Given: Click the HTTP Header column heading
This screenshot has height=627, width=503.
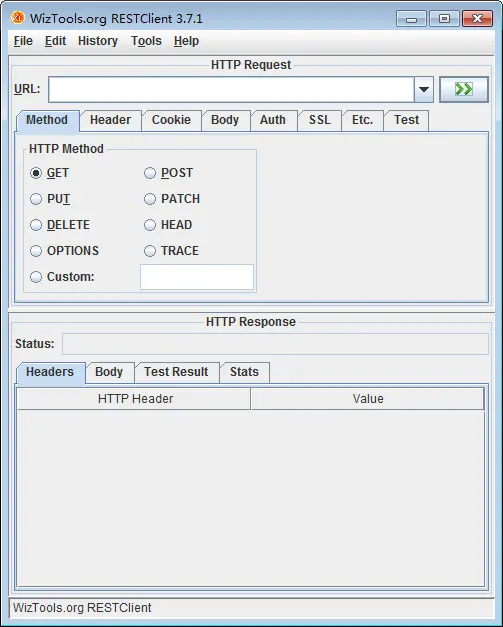Looking at the screenshot, I should (134, 399).
